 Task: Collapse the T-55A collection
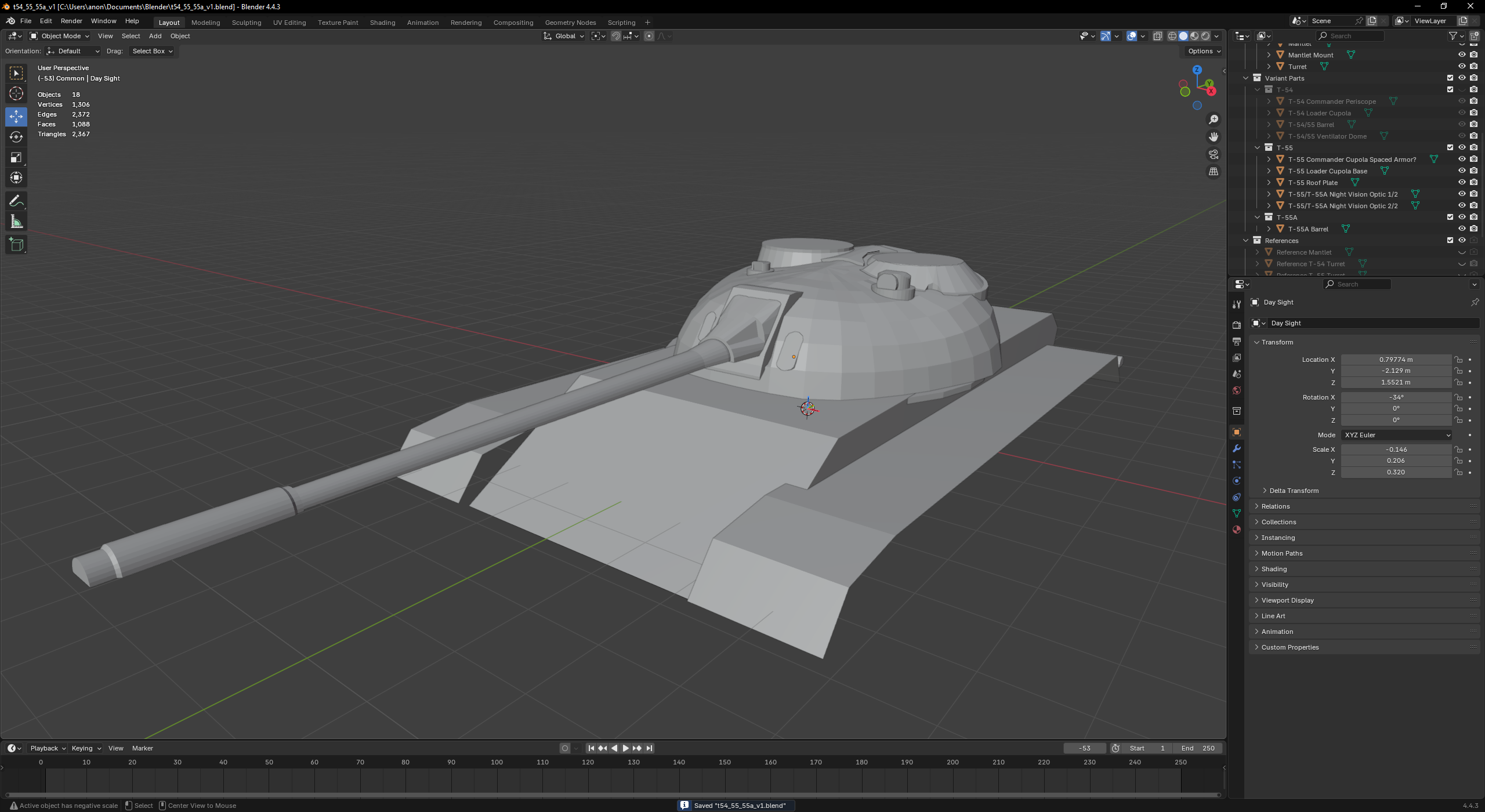pyautogui.click(x=1258, y=217)
